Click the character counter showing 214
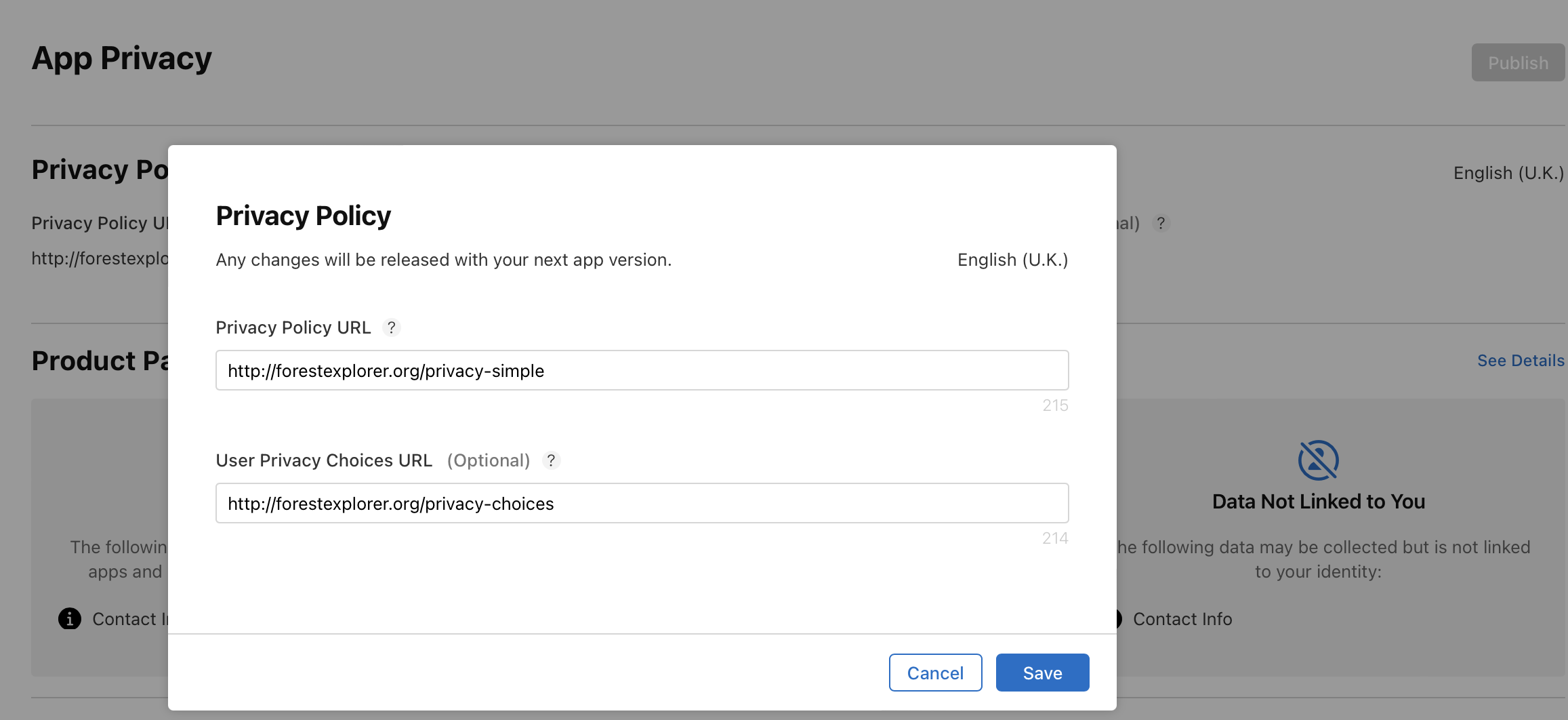 pyautogui.click(x=1054, y=538)
